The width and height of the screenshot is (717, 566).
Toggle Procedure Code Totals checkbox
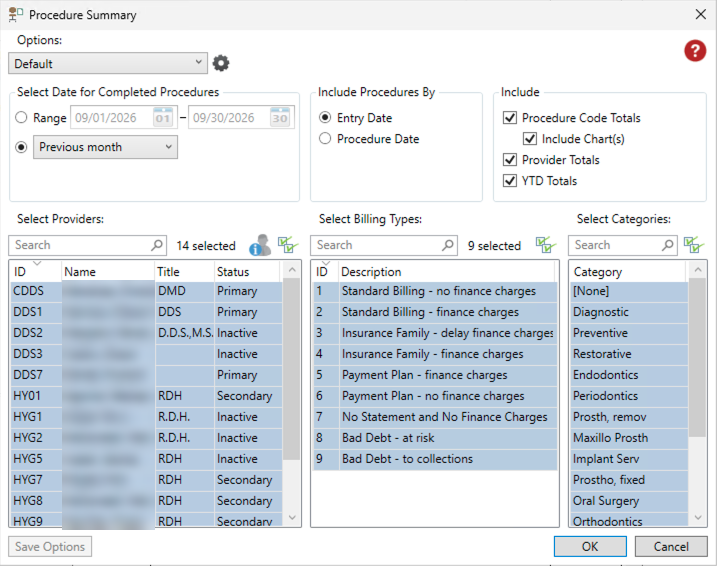(510, 117)
